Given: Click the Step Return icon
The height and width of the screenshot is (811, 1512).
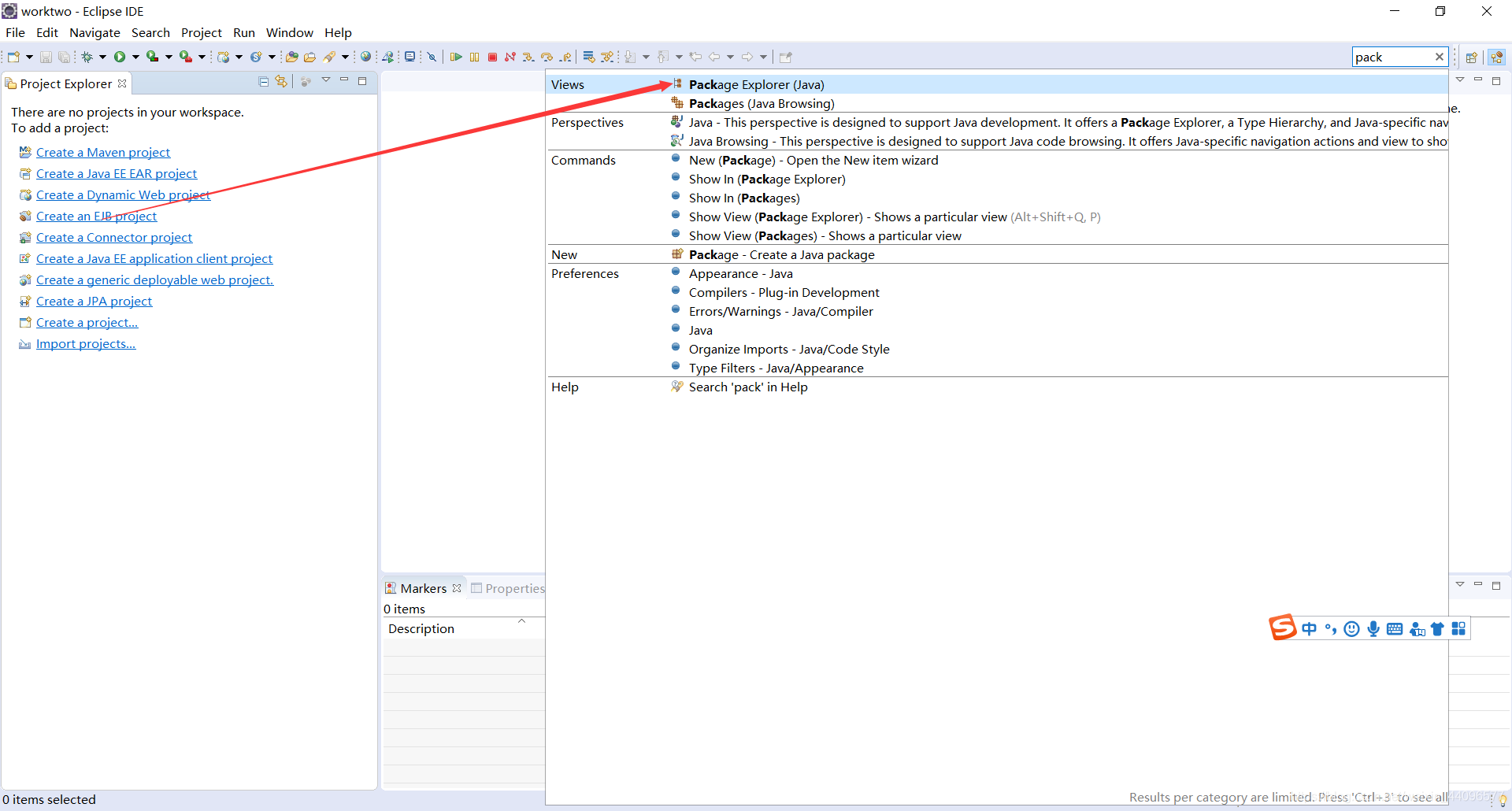Looking at the screenshot, I should (565, 57).
